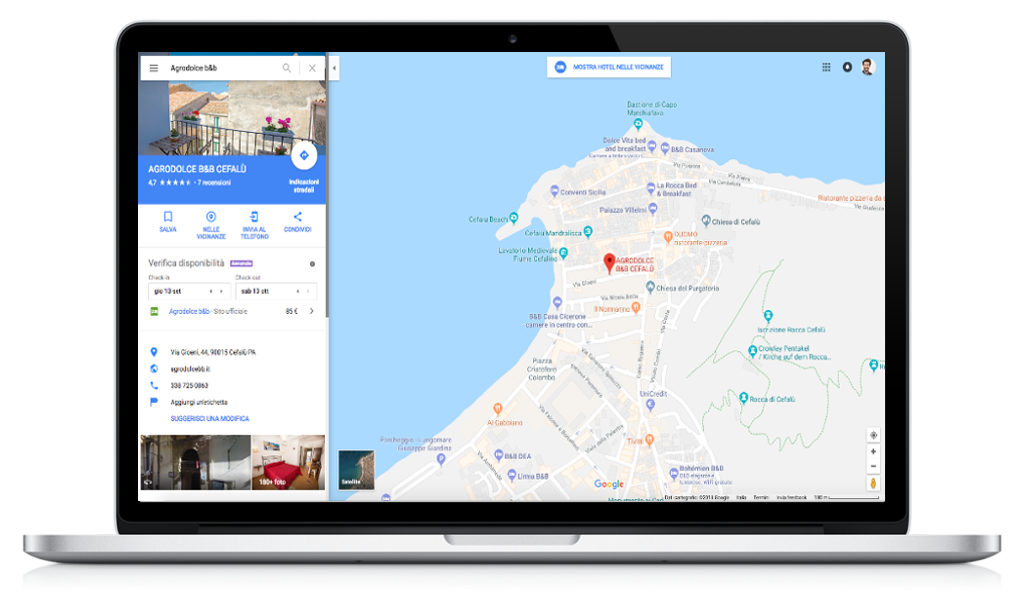
Task: Select La Rocca Bed & Breakfast marker
Action: [650, 188]
